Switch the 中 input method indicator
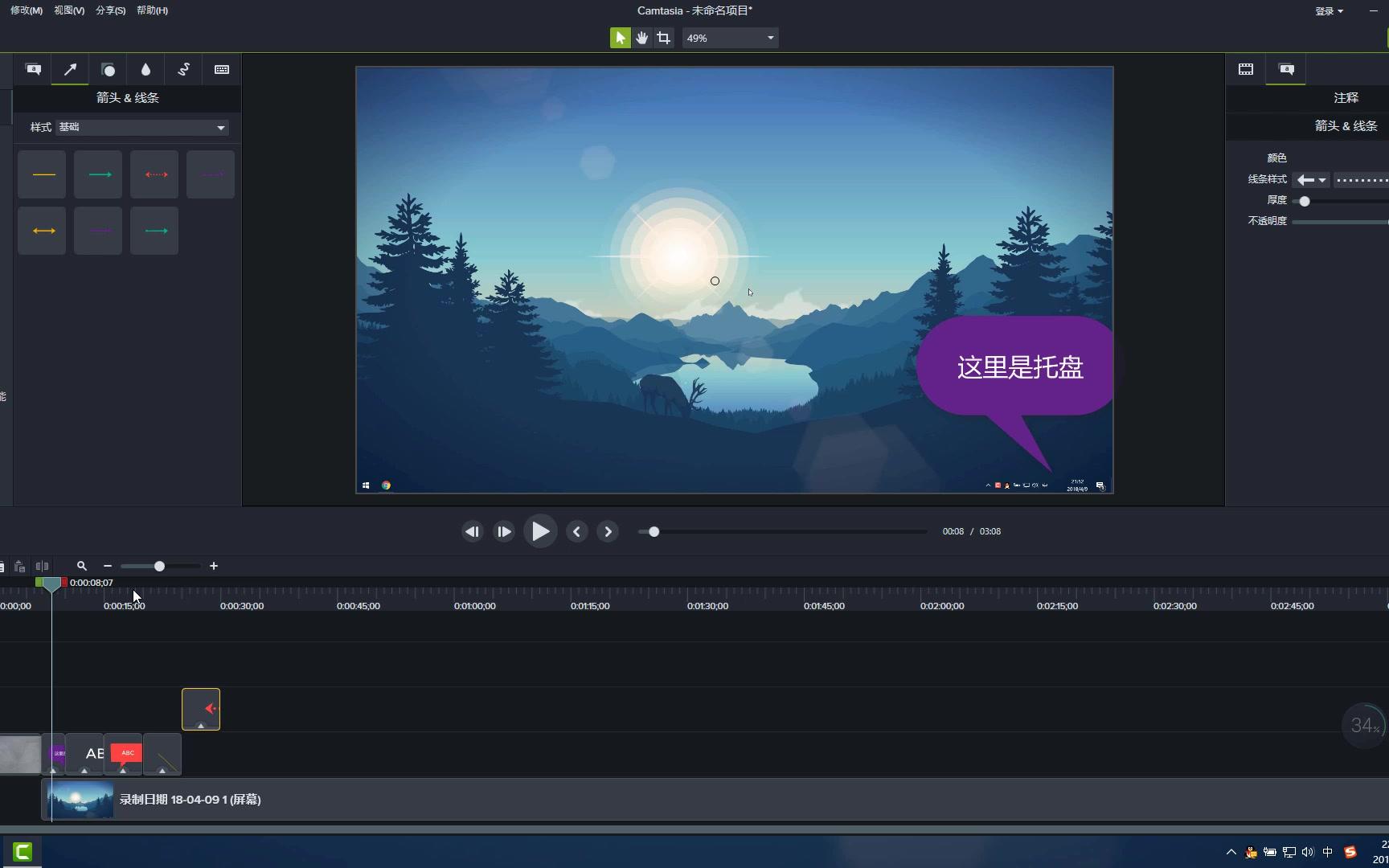 click(x=1327, y=852)
